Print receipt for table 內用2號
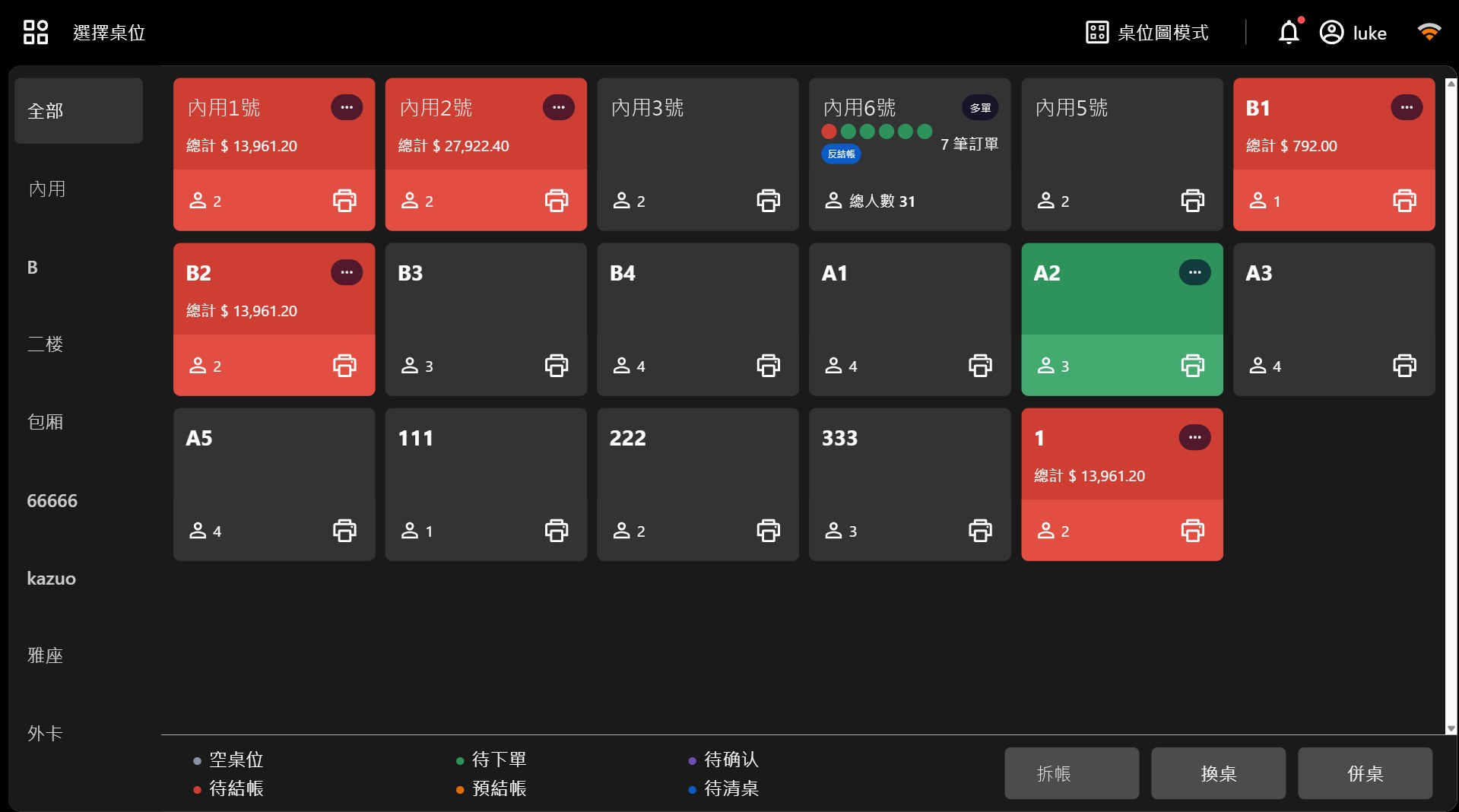This screenshot has width=1459, height=812. pyautogui.click(x=557, y=201)
